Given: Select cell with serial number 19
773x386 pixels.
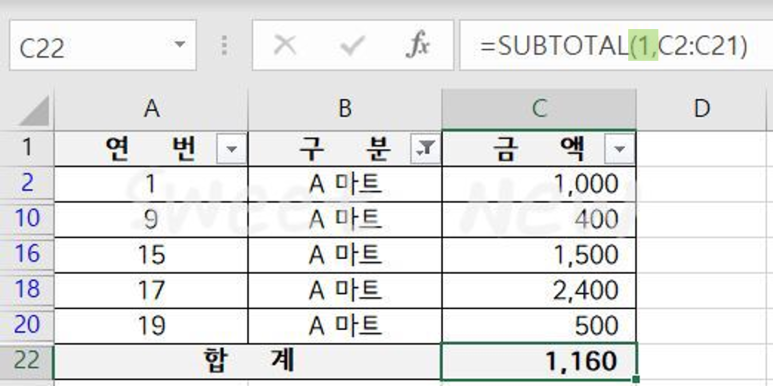Looking at the screenshot, I should click(x=151, y=326).
